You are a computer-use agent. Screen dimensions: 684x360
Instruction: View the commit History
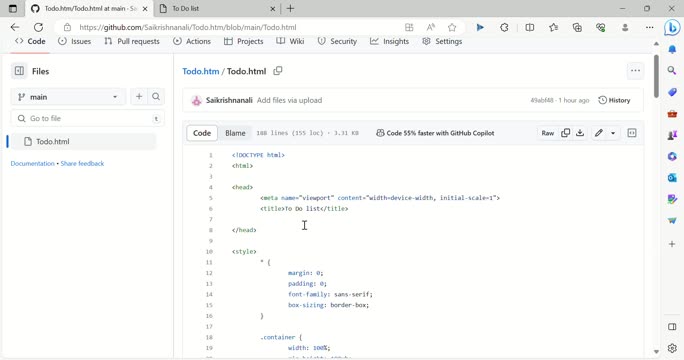coord(614,100)
